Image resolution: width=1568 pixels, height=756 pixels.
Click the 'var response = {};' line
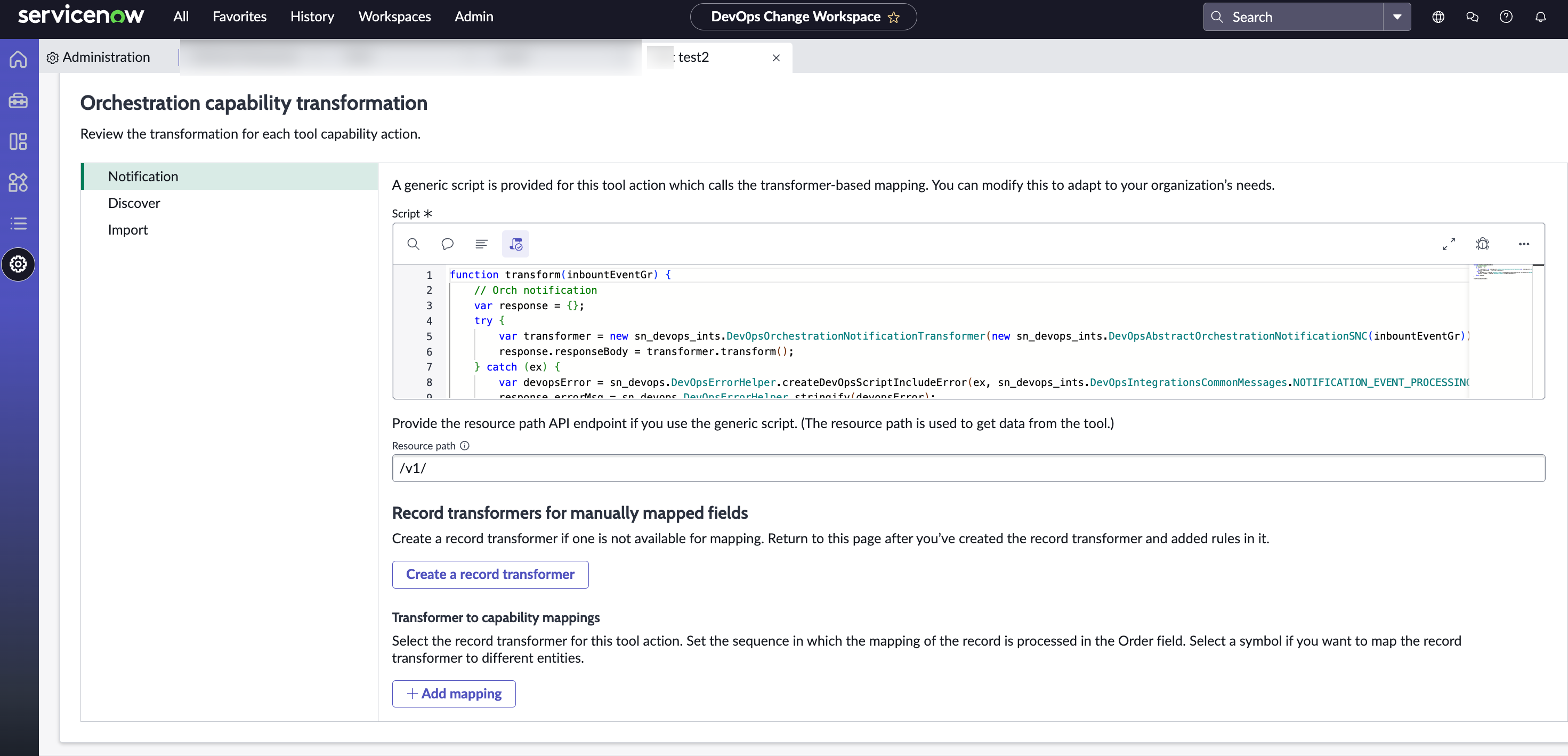529,305
